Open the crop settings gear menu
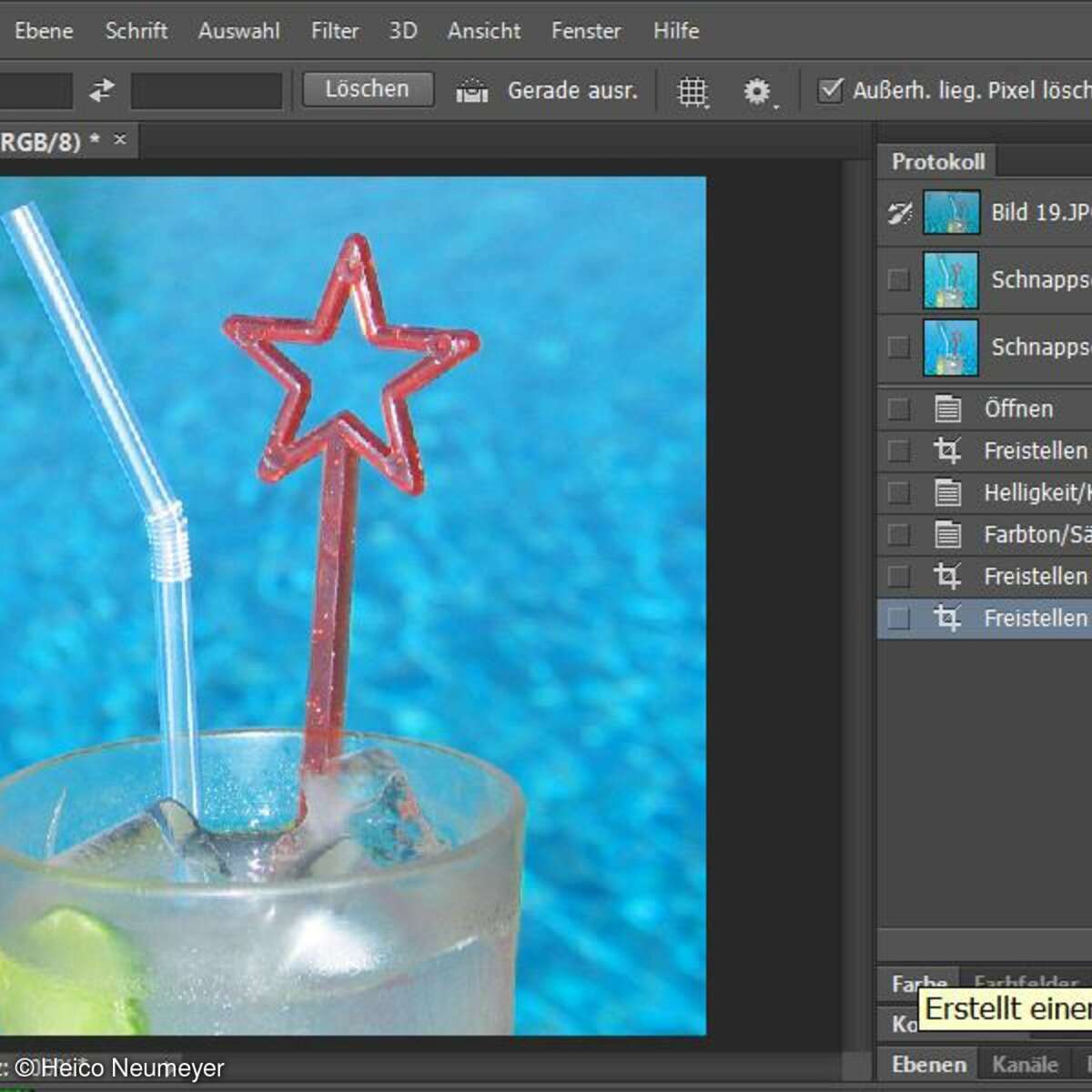Image resolution: width=1092 pixels, height=1092 pixels. click(x=757, y=91)
